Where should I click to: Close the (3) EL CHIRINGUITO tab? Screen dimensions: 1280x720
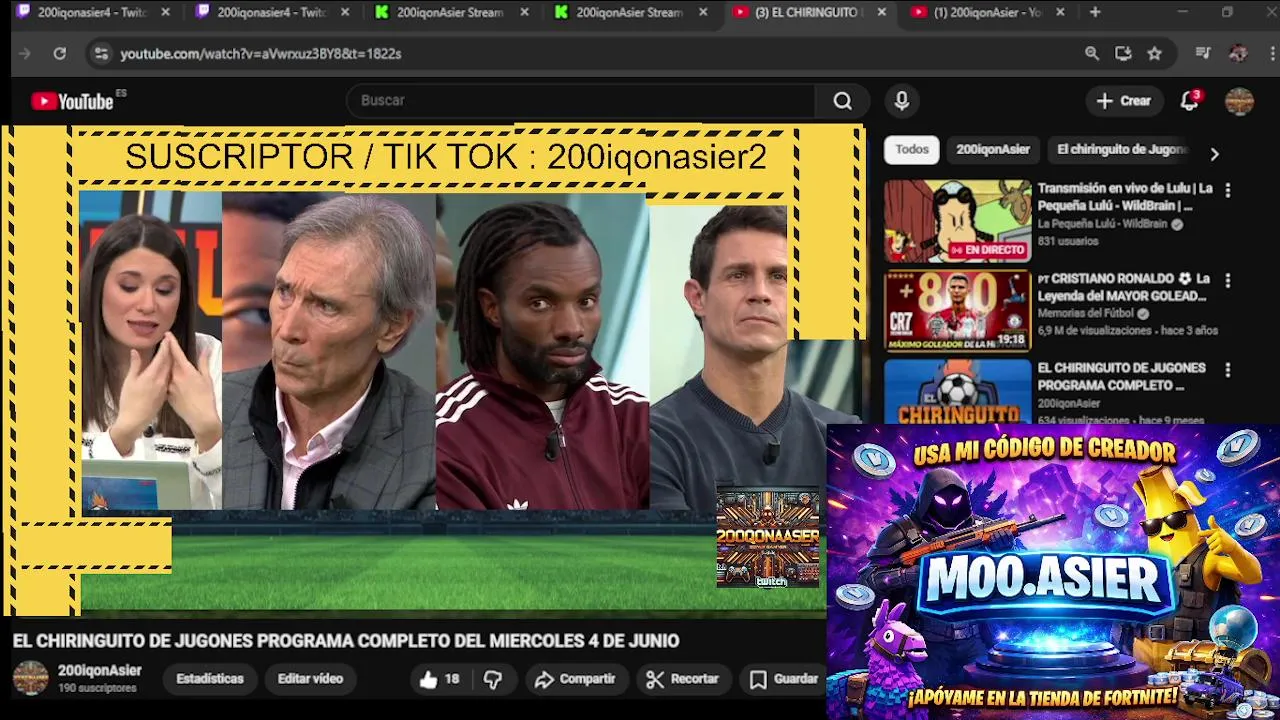click(881, 12)
